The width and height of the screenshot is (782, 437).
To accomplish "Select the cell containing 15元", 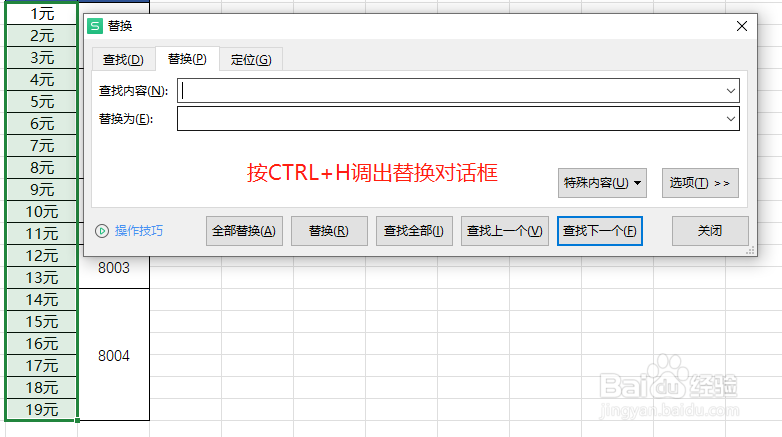I will pyautogui.click(x=42, y=321).
